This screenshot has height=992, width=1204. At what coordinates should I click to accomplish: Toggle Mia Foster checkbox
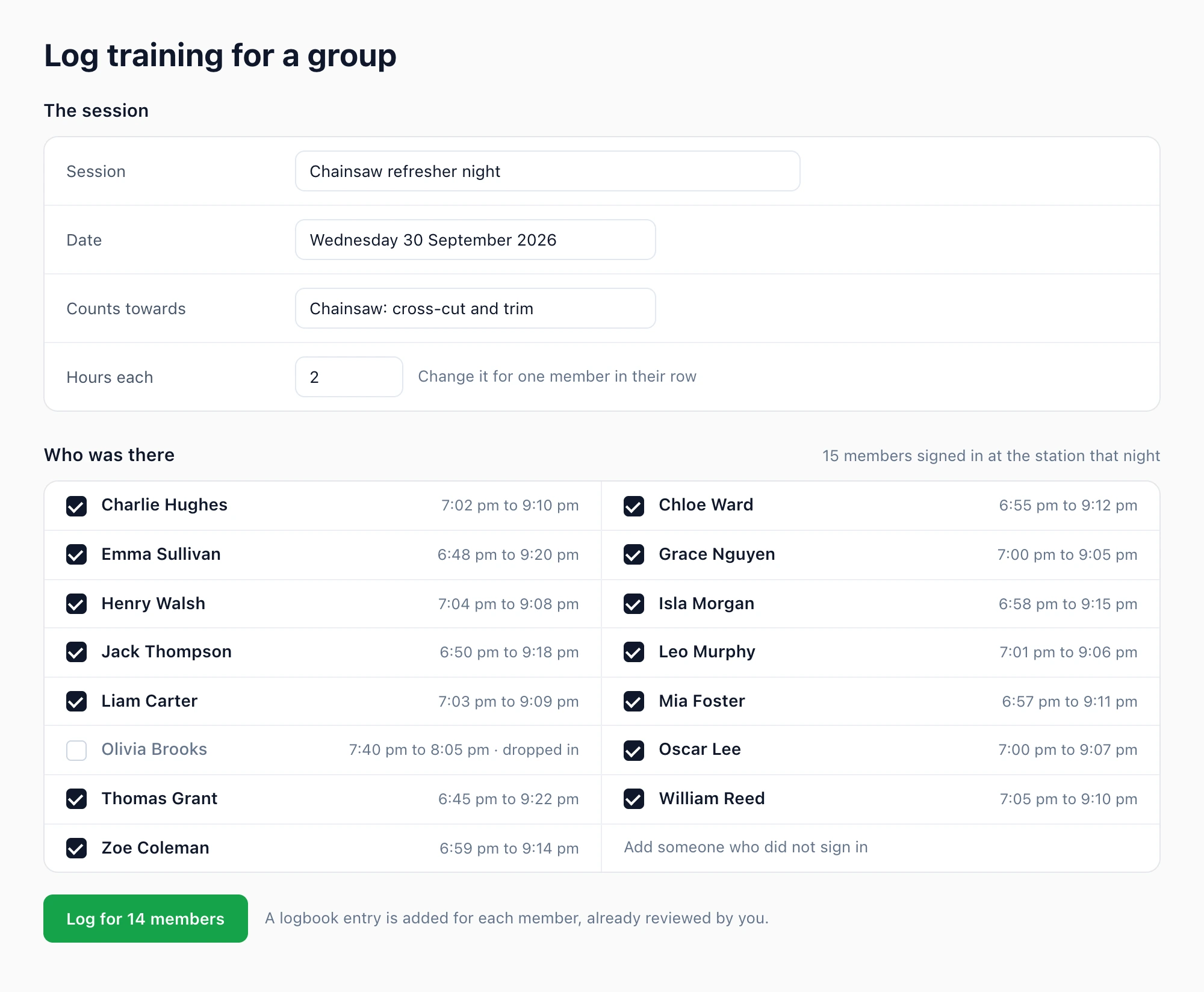coord(634,701)
